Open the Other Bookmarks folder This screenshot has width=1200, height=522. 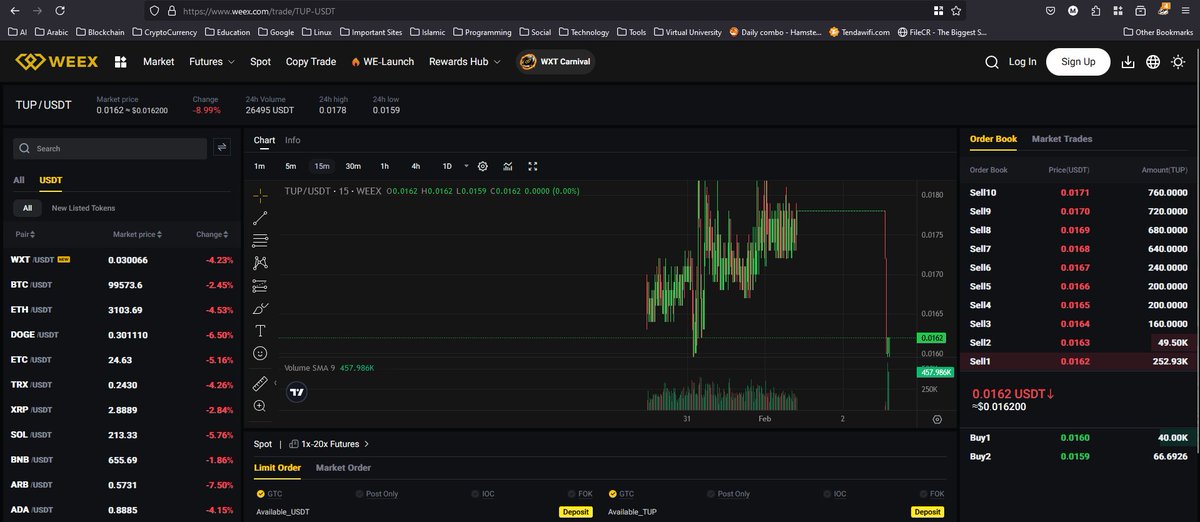[x=1158, y=32]
